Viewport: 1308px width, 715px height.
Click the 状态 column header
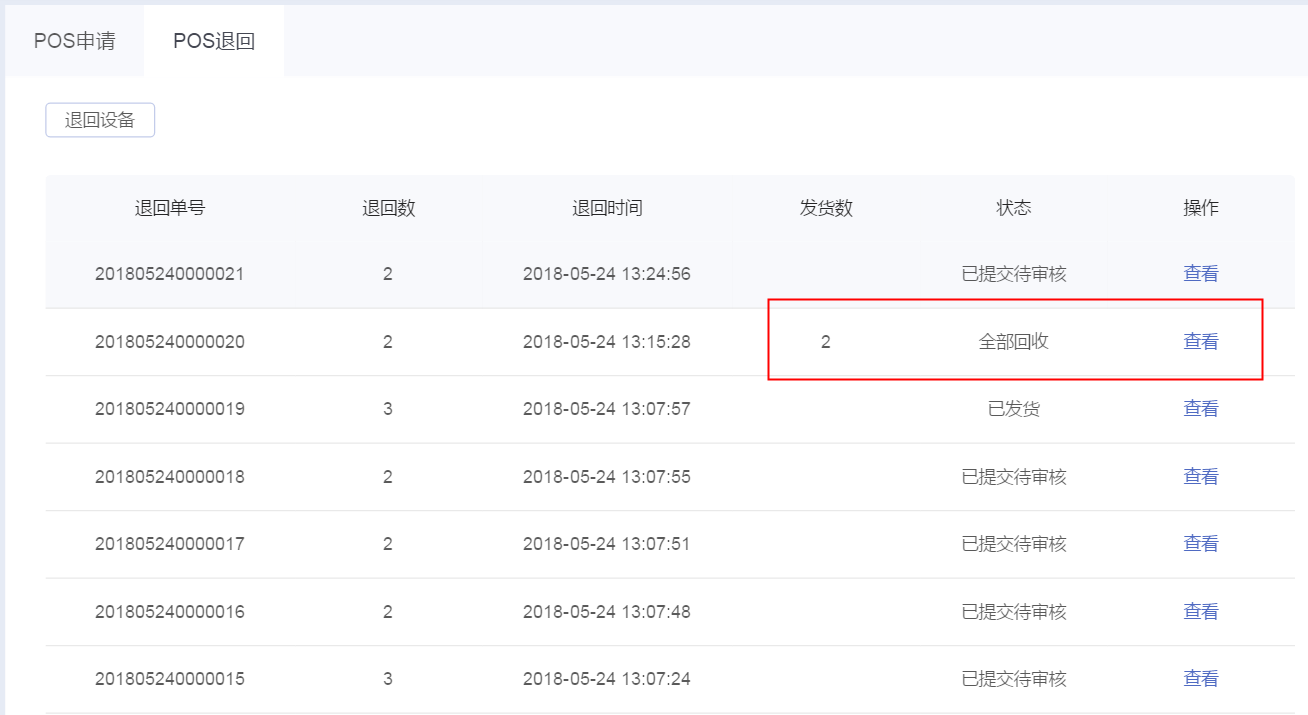coord(1014,208)
